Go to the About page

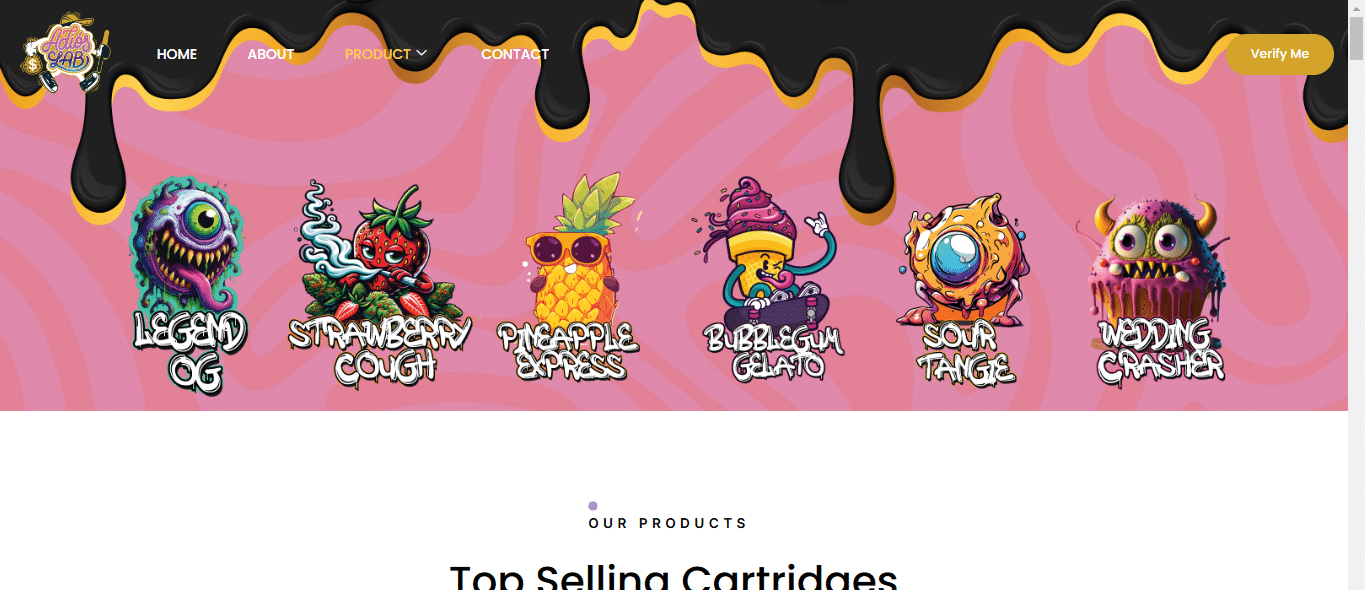click(271, 54)
